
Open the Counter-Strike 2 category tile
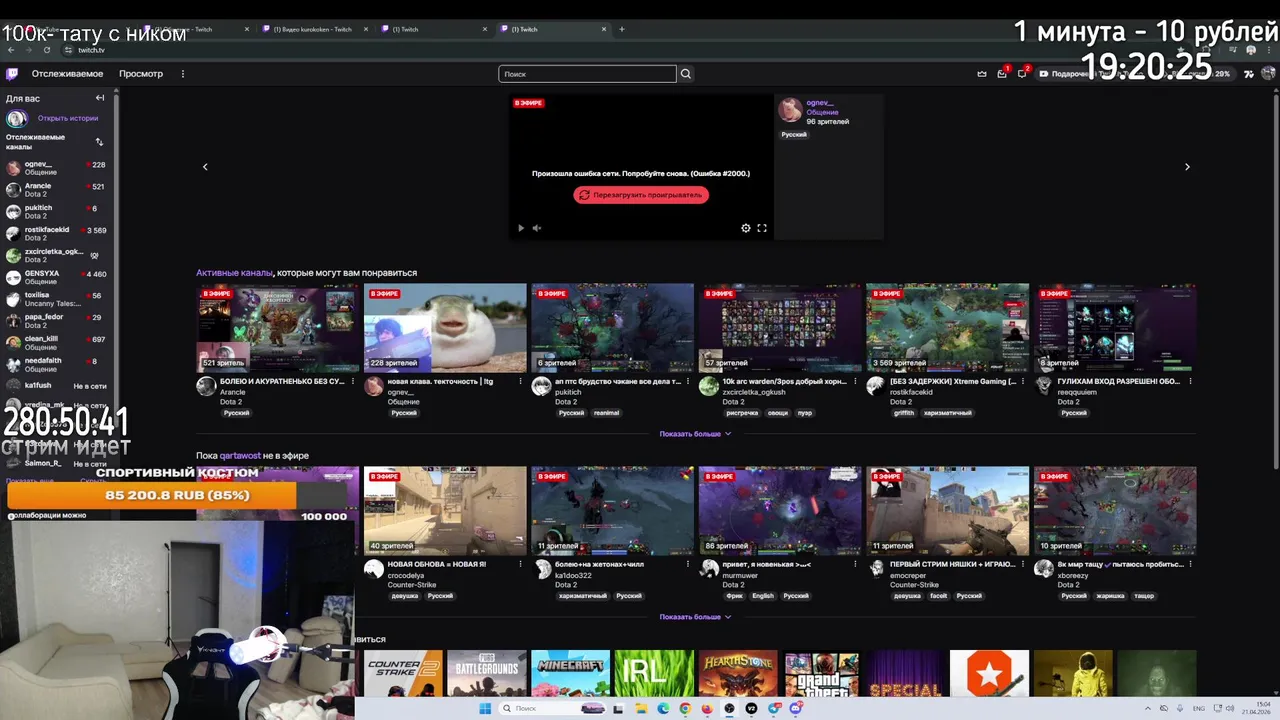403,673
